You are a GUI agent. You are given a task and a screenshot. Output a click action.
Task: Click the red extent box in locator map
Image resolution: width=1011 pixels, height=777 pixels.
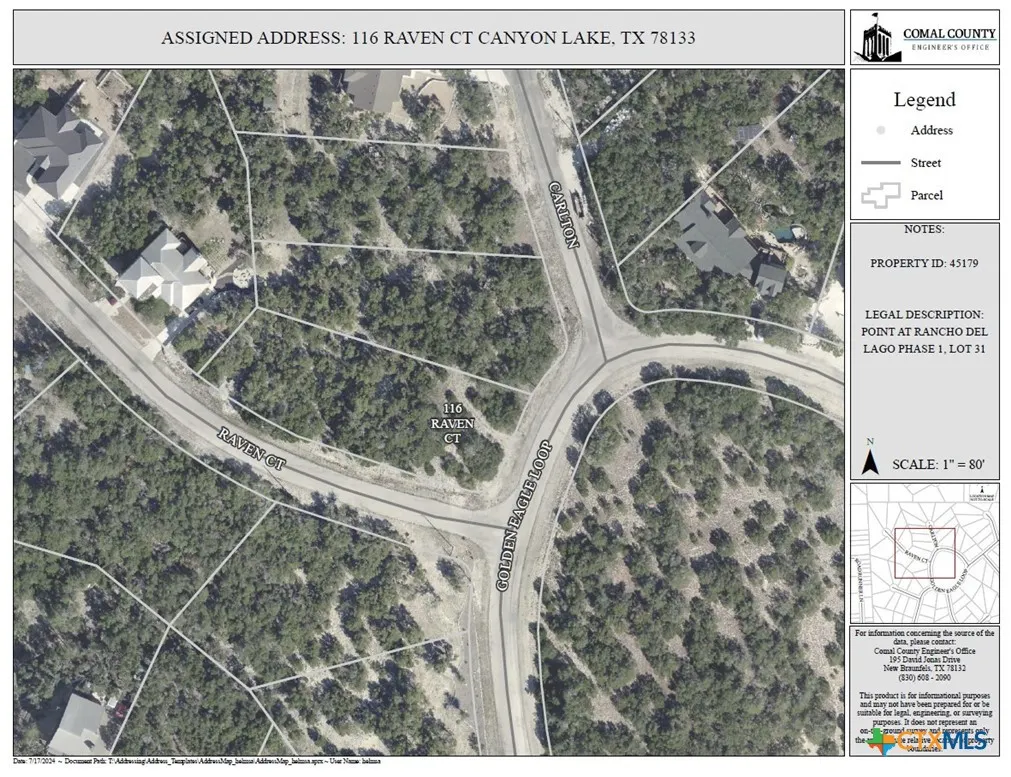[x=925, y=553]
